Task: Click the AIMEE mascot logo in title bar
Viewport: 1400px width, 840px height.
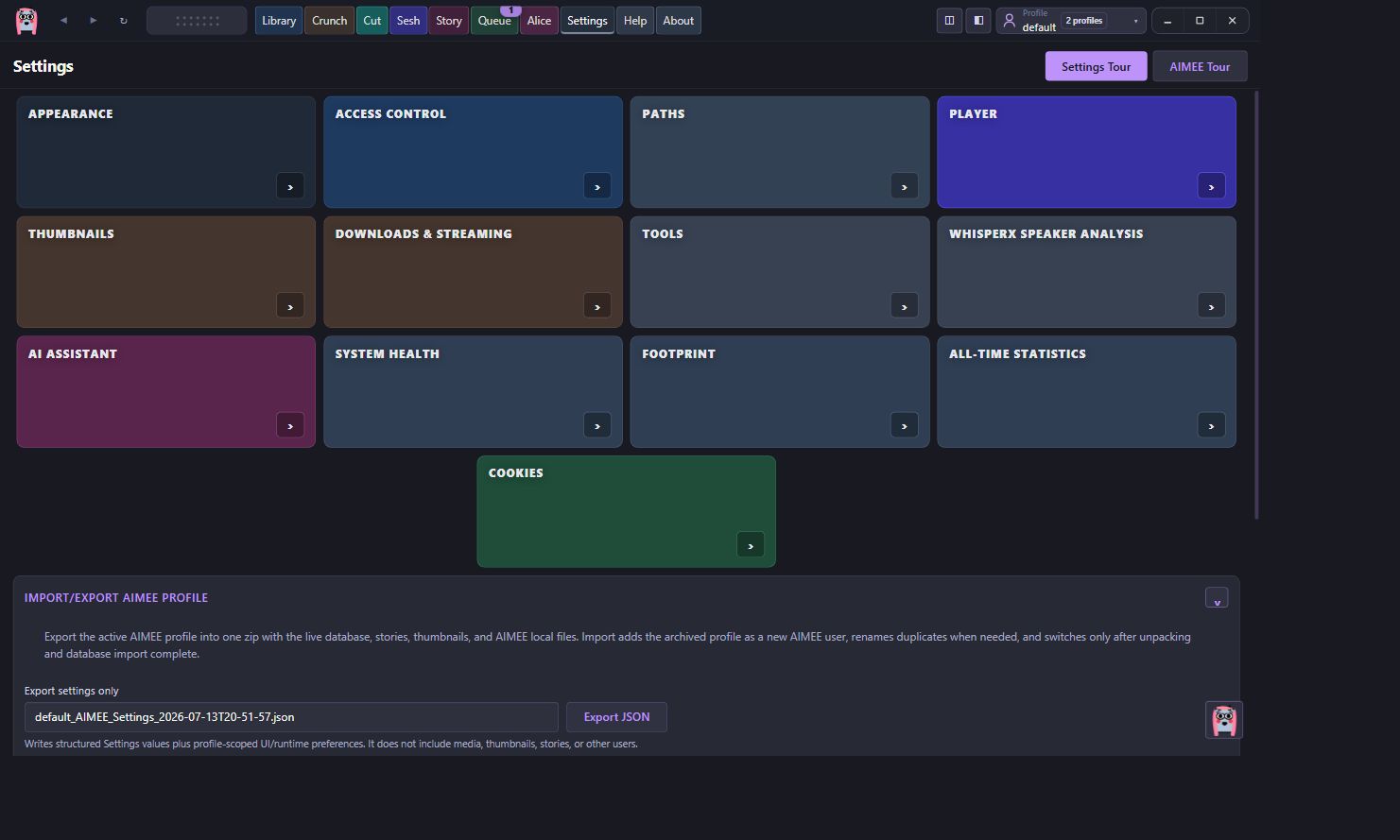Action: [26, 20]
